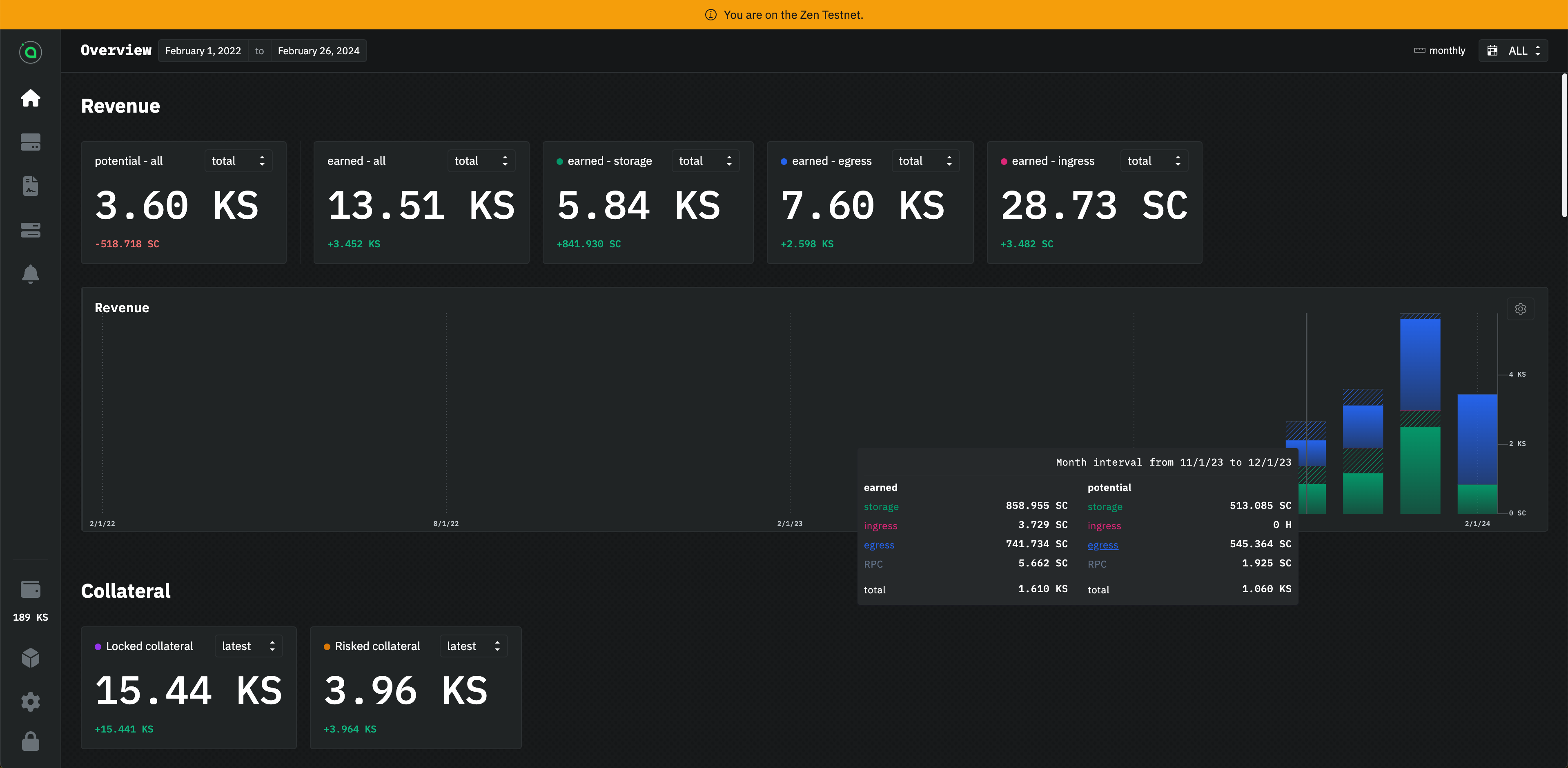
Task: Click the calendar icon beside ALL
Action: (1492, 51)
